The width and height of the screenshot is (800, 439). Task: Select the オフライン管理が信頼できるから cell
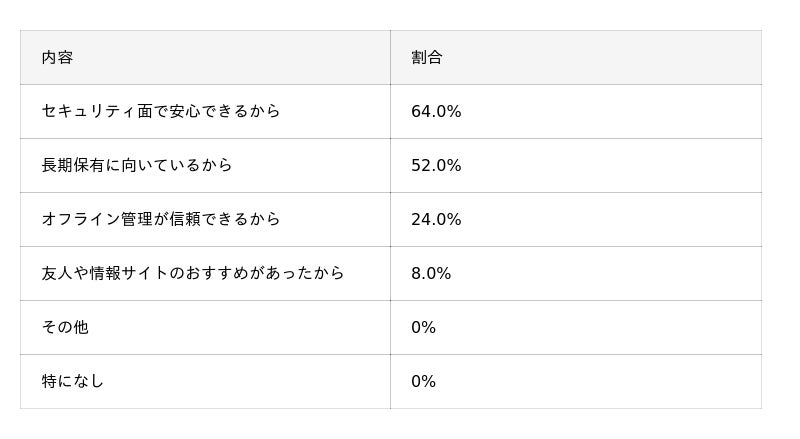tap(161, 220)
